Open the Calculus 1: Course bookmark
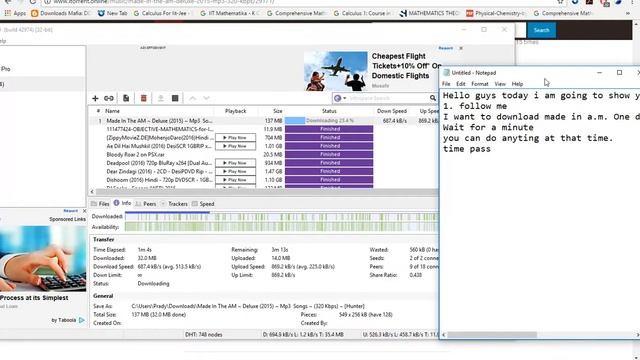 point(363,13)
